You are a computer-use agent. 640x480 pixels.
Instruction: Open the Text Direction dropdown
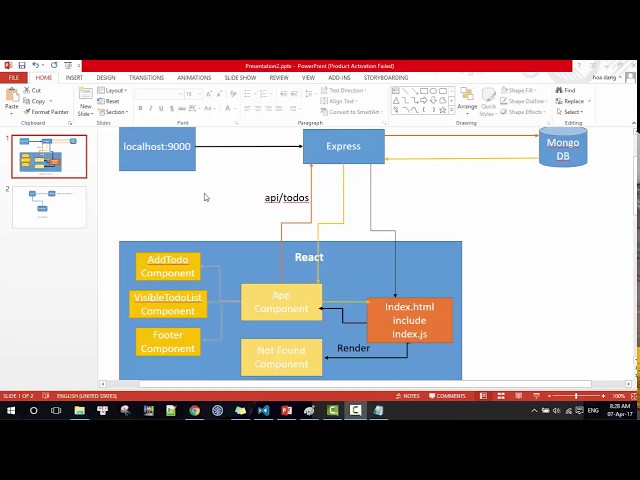(344, 90)
